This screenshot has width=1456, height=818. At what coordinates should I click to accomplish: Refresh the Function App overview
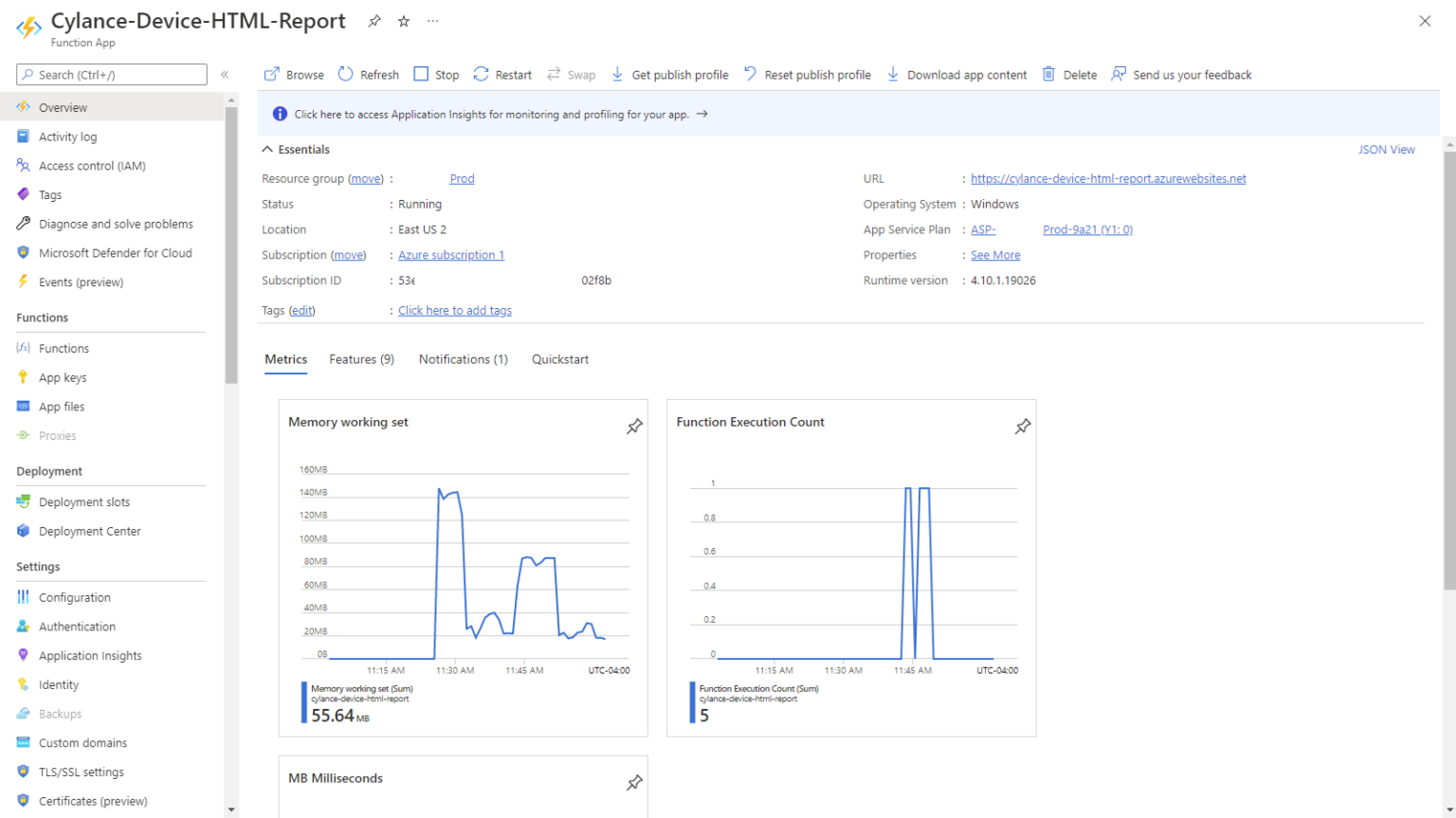tap(369, 75)
